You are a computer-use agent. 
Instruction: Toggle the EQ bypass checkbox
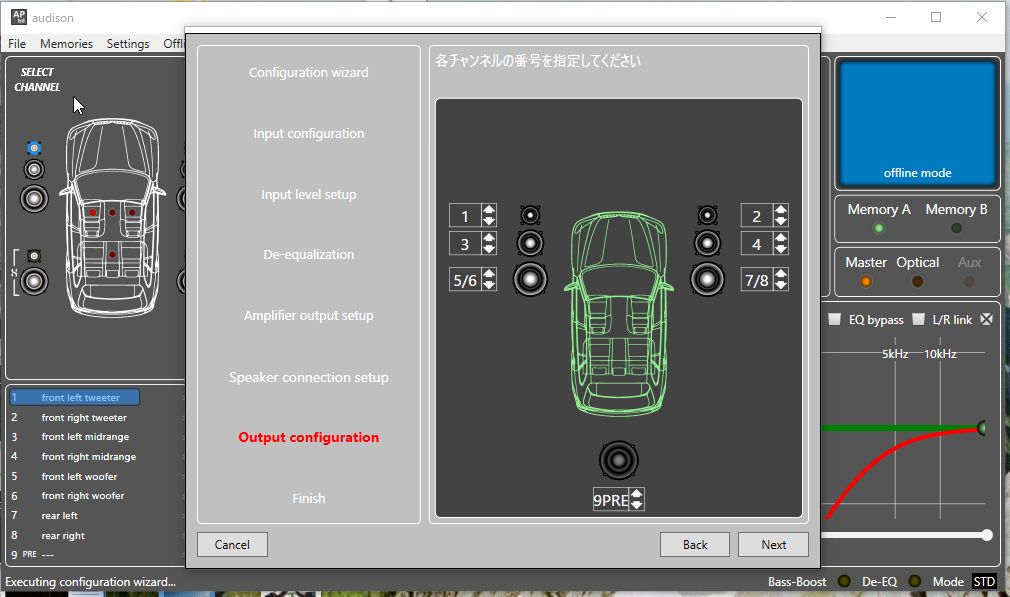tap(834, 319)
